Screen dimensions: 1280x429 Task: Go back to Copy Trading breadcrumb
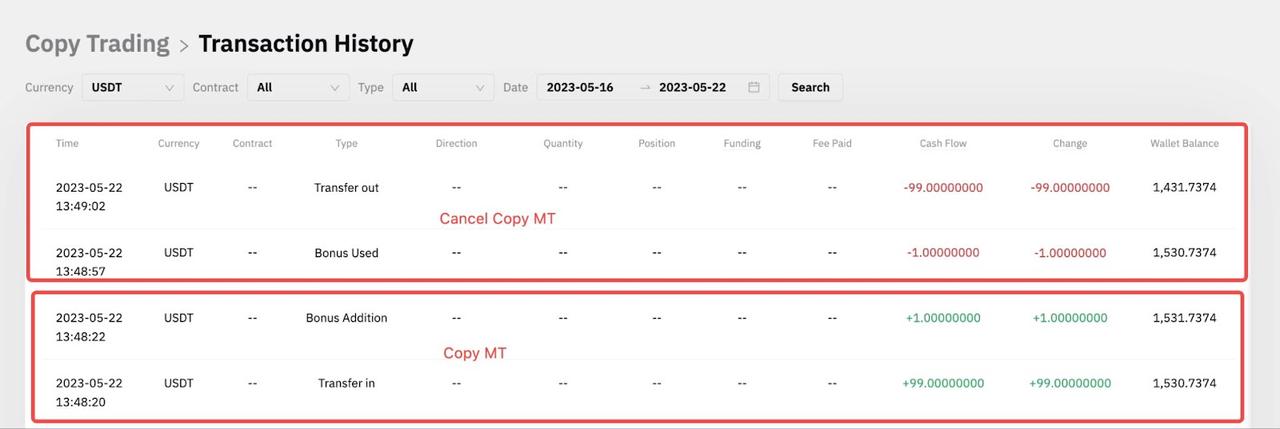click(x=97, y=44)
